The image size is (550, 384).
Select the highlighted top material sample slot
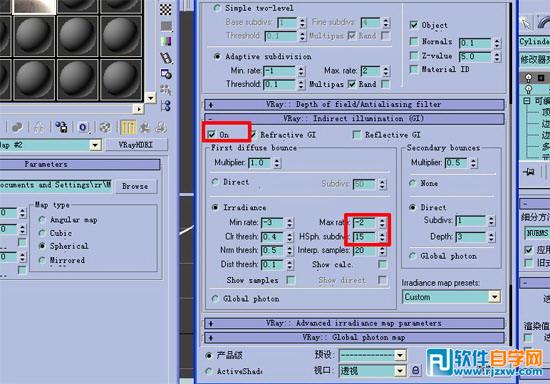click(x=34, y=7)
